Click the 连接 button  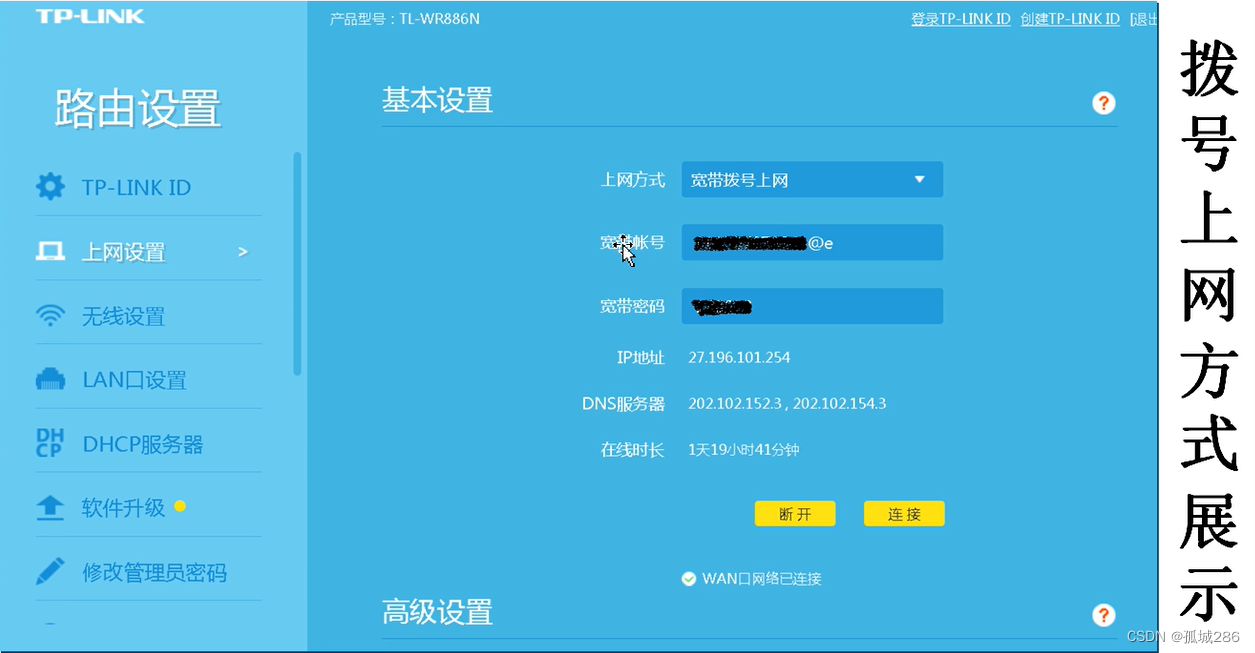[904, 514]
